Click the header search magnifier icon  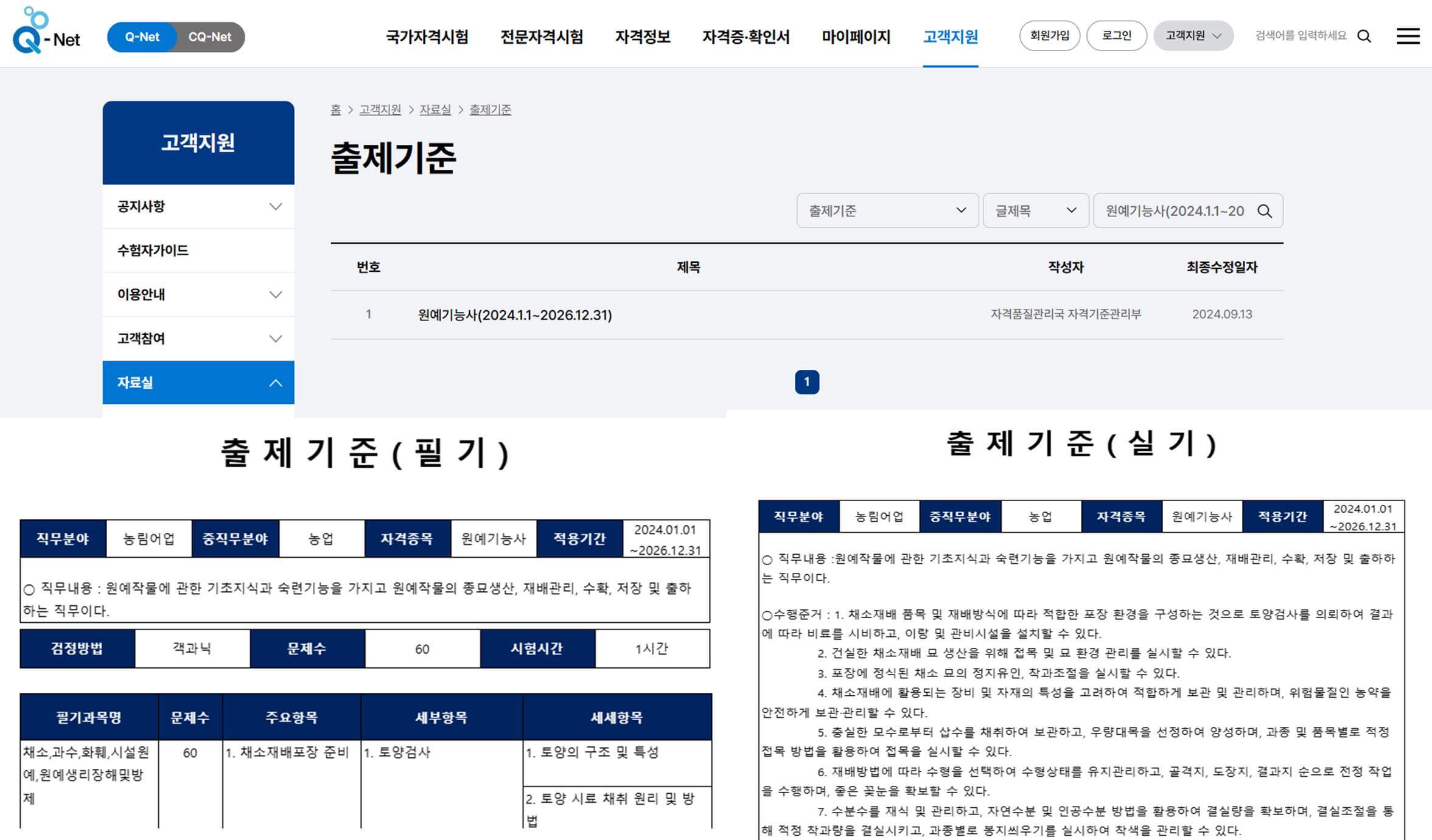(x=1364, y=36)
